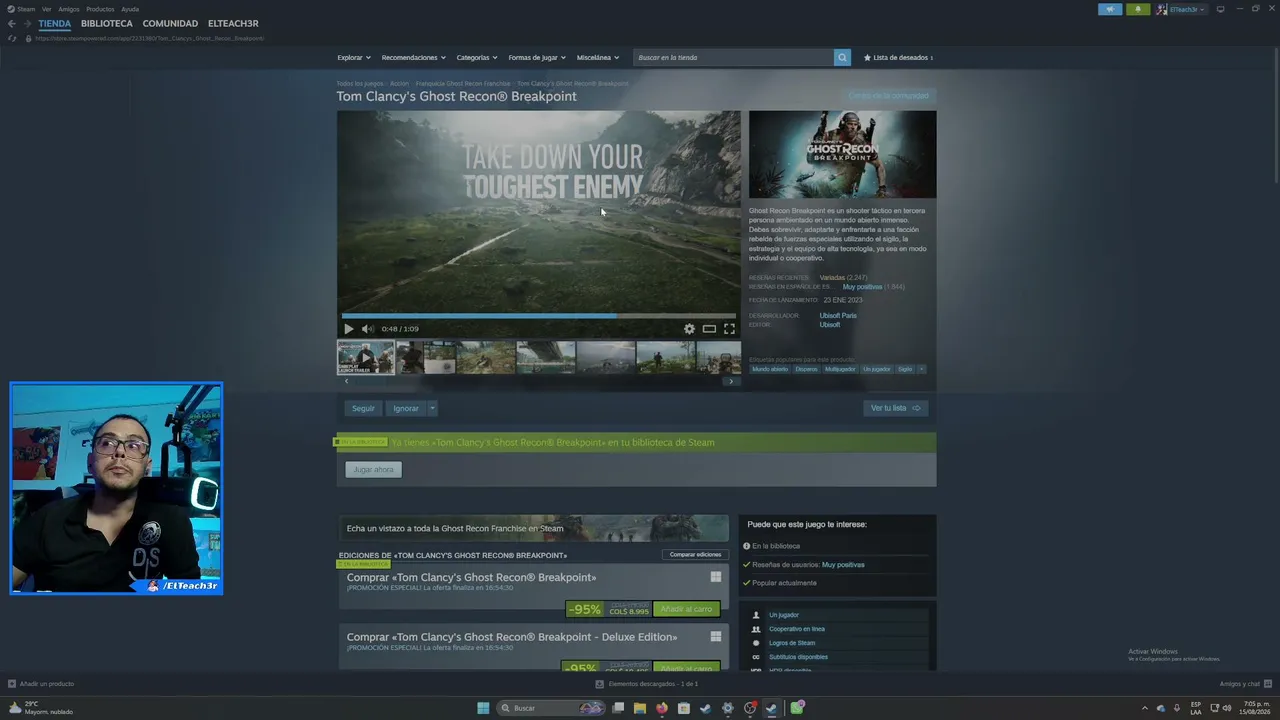1280x720 pixels.
Task: Play the Ghost Recon trailer video
Action: pyautogui.click(x=348, y=329)
